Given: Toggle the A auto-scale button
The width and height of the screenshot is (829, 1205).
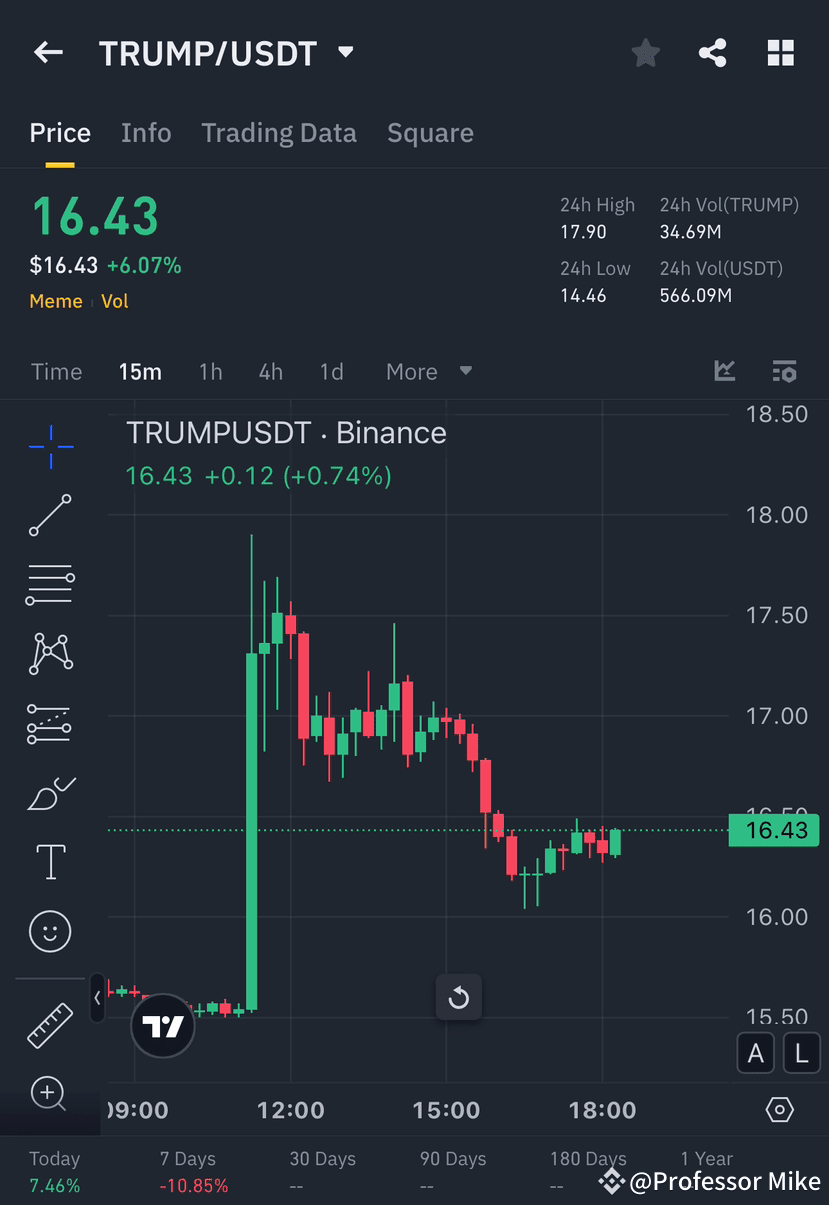Looking at the screenshot, I should 756,1053.
